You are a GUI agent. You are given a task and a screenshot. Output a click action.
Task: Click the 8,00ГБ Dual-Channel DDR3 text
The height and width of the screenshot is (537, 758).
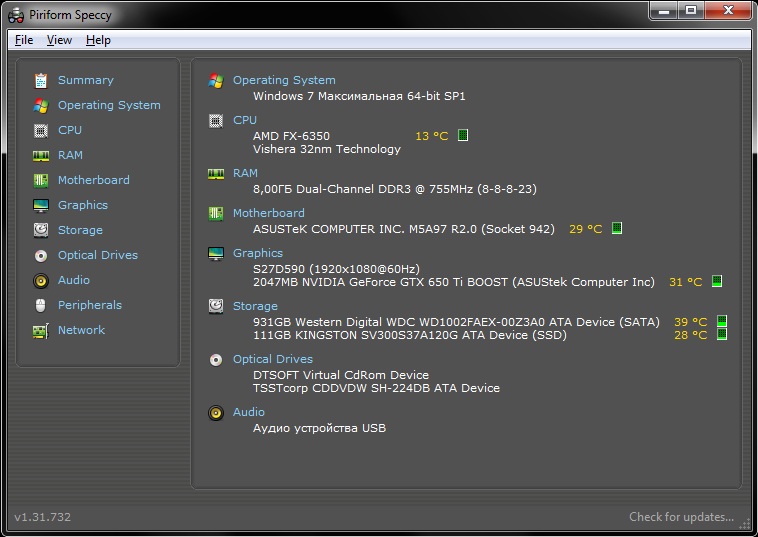394,189
